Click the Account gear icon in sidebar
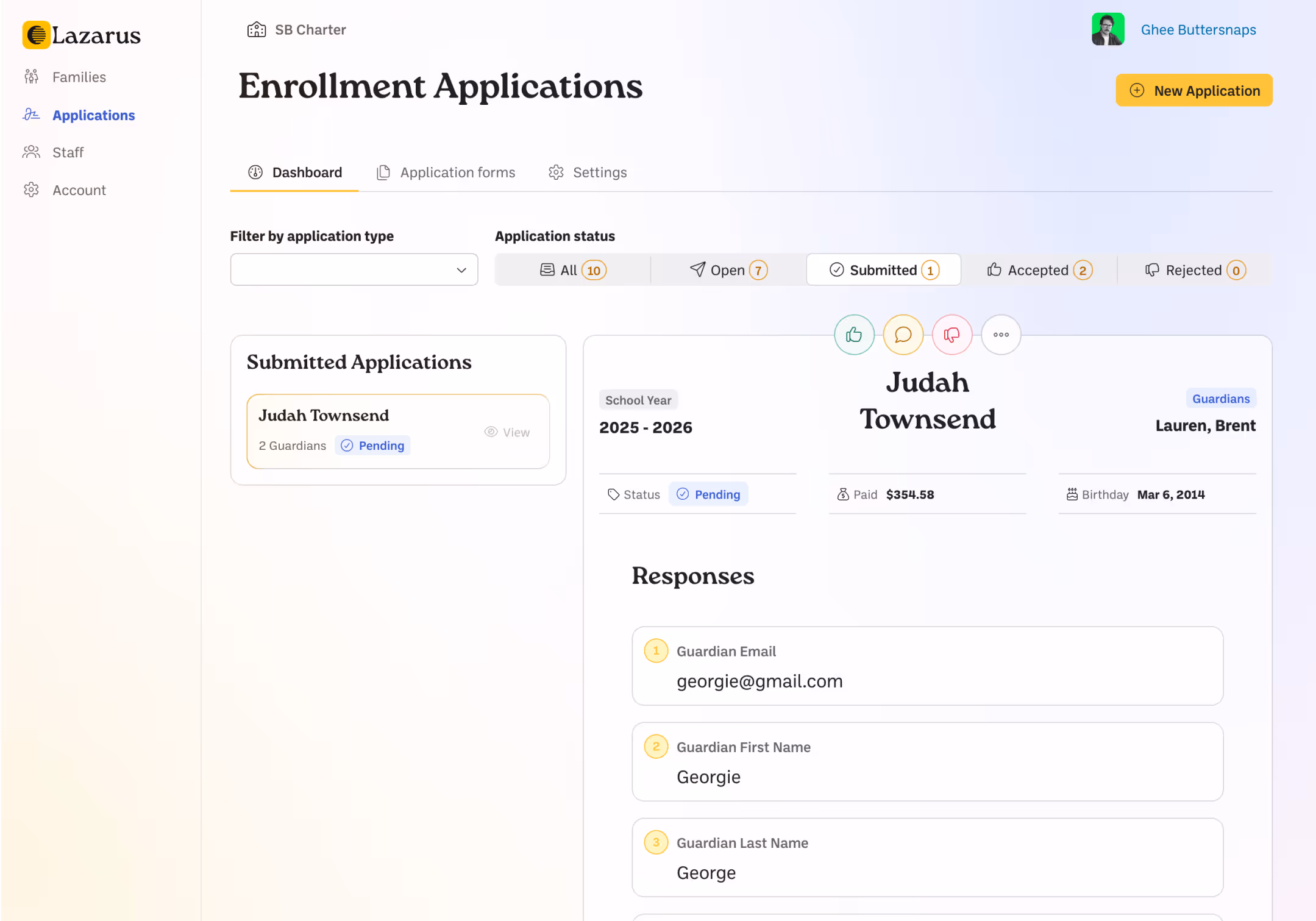Screen dimensions: 1316x921 pos(31,190)
